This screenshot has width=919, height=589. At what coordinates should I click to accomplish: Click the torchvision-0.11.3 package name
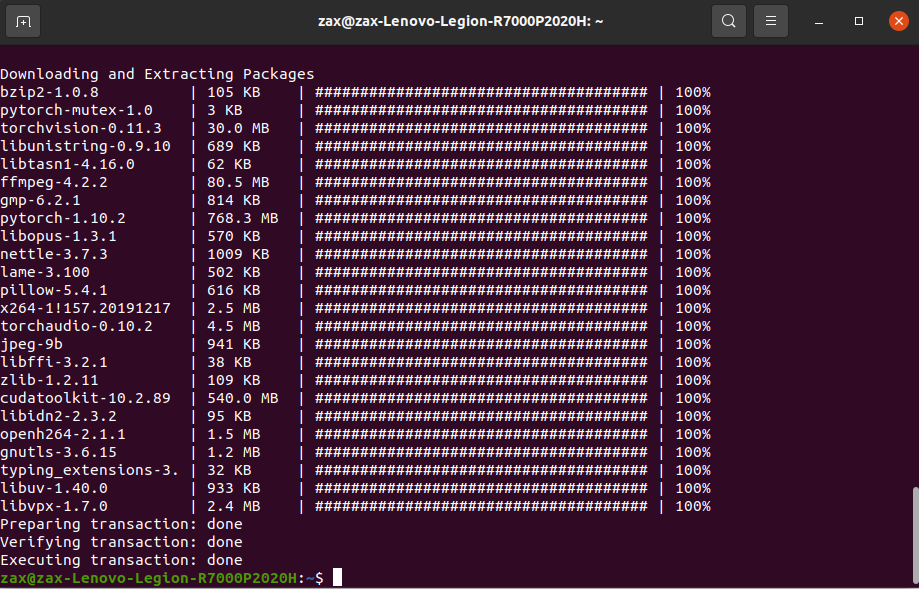coord(81,128)
